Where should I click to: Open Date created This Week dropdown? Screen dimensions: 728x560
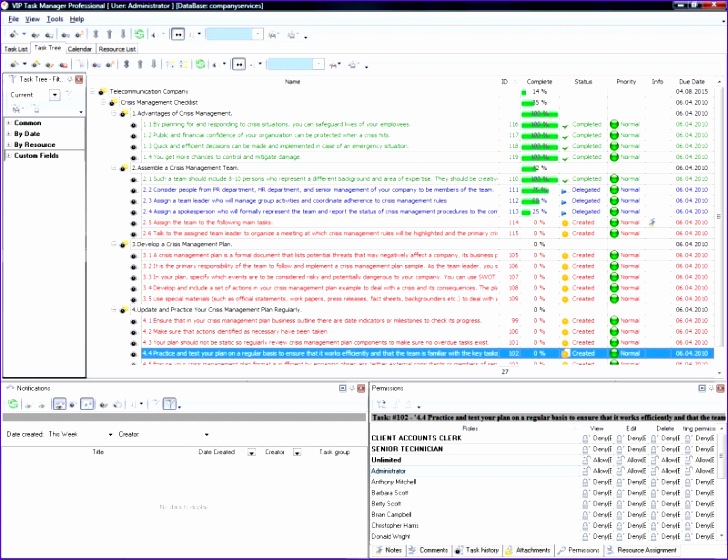pos(110,435)
